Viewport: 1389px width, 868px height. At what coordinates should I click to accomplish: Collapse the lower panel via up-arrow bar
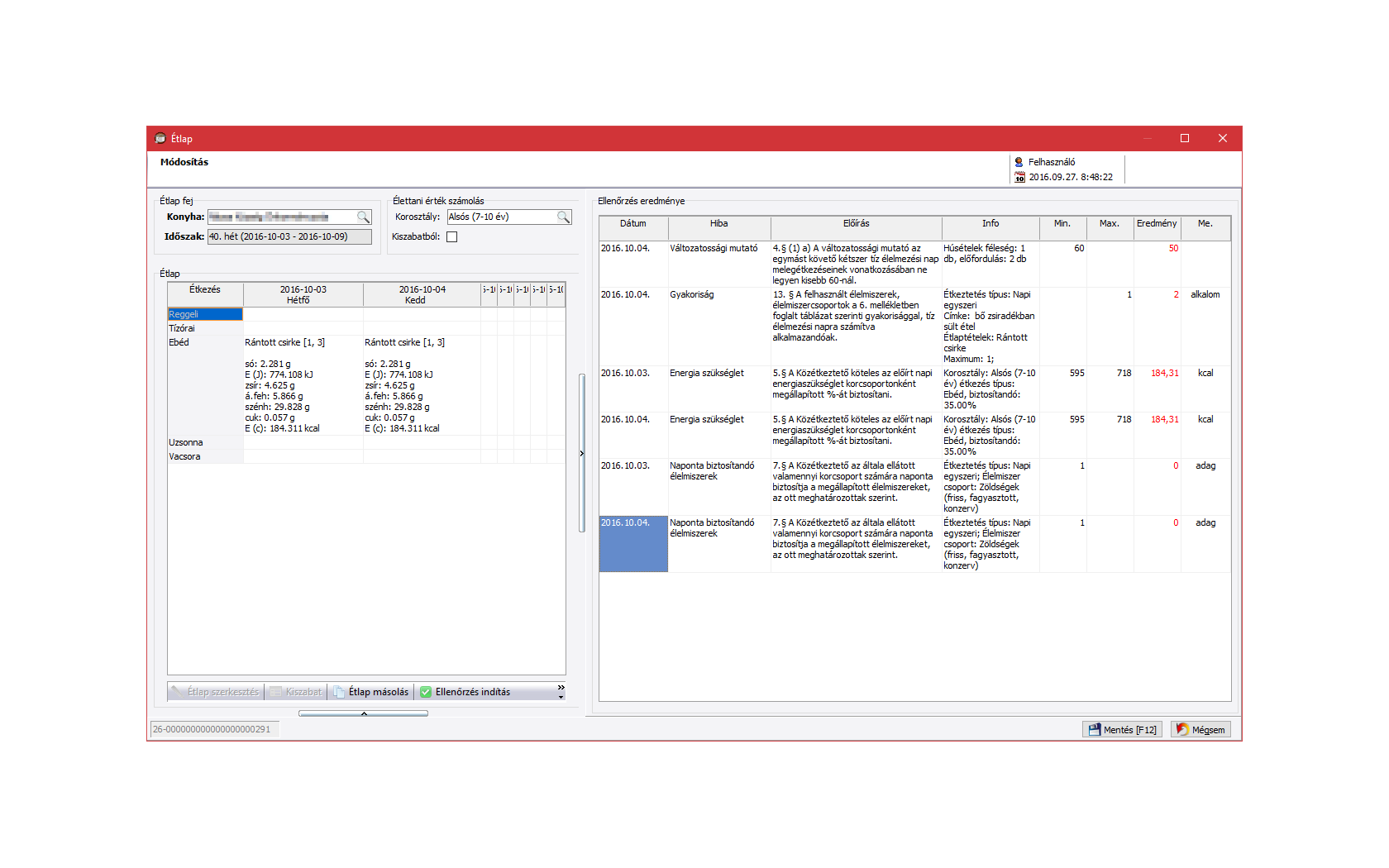364,713
